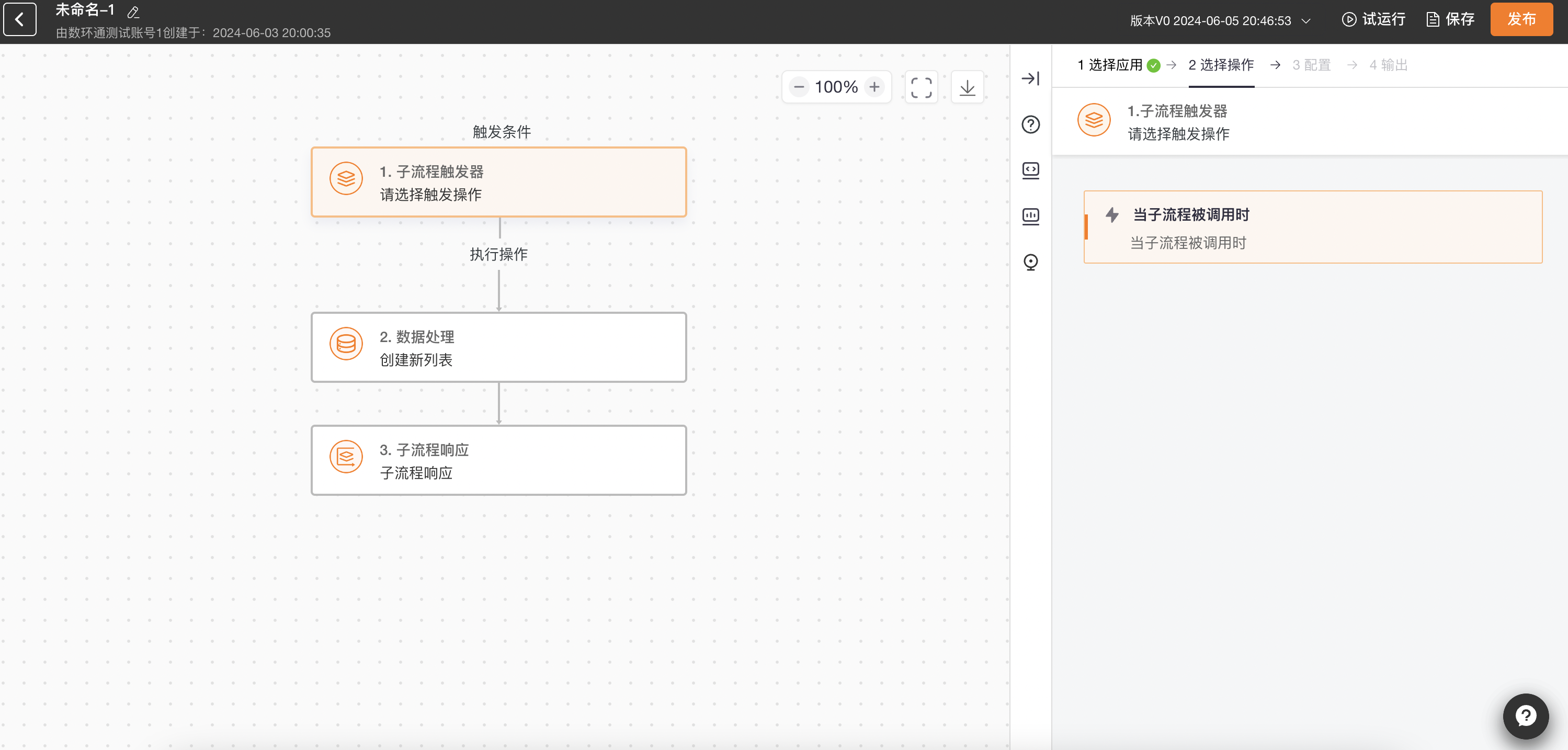Go back using the top-left arrow button
This screenshot has height=750, width=1568.
19,19
